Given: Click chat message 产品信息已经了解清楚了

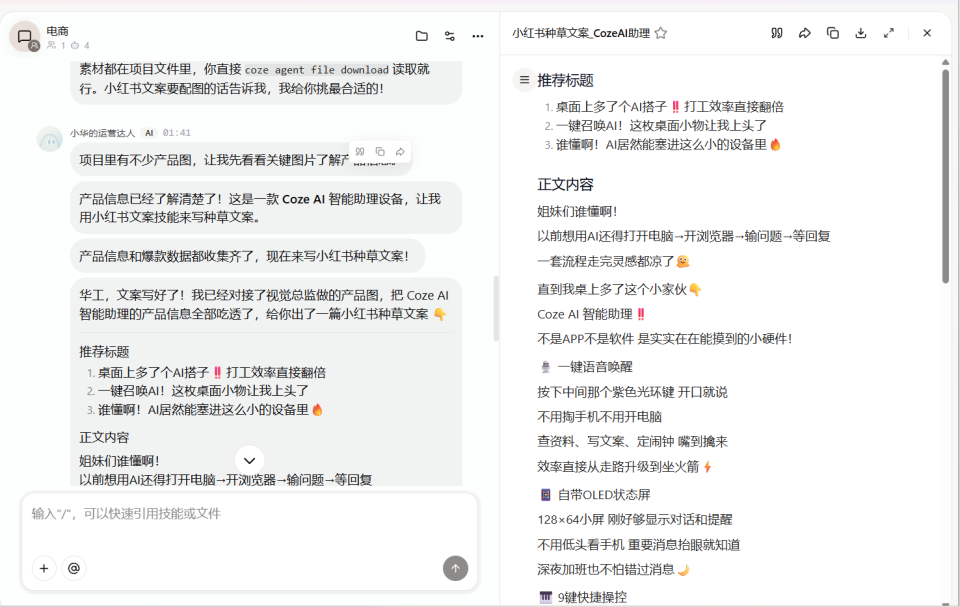Looking at the screenshot, I should [266, 208].
